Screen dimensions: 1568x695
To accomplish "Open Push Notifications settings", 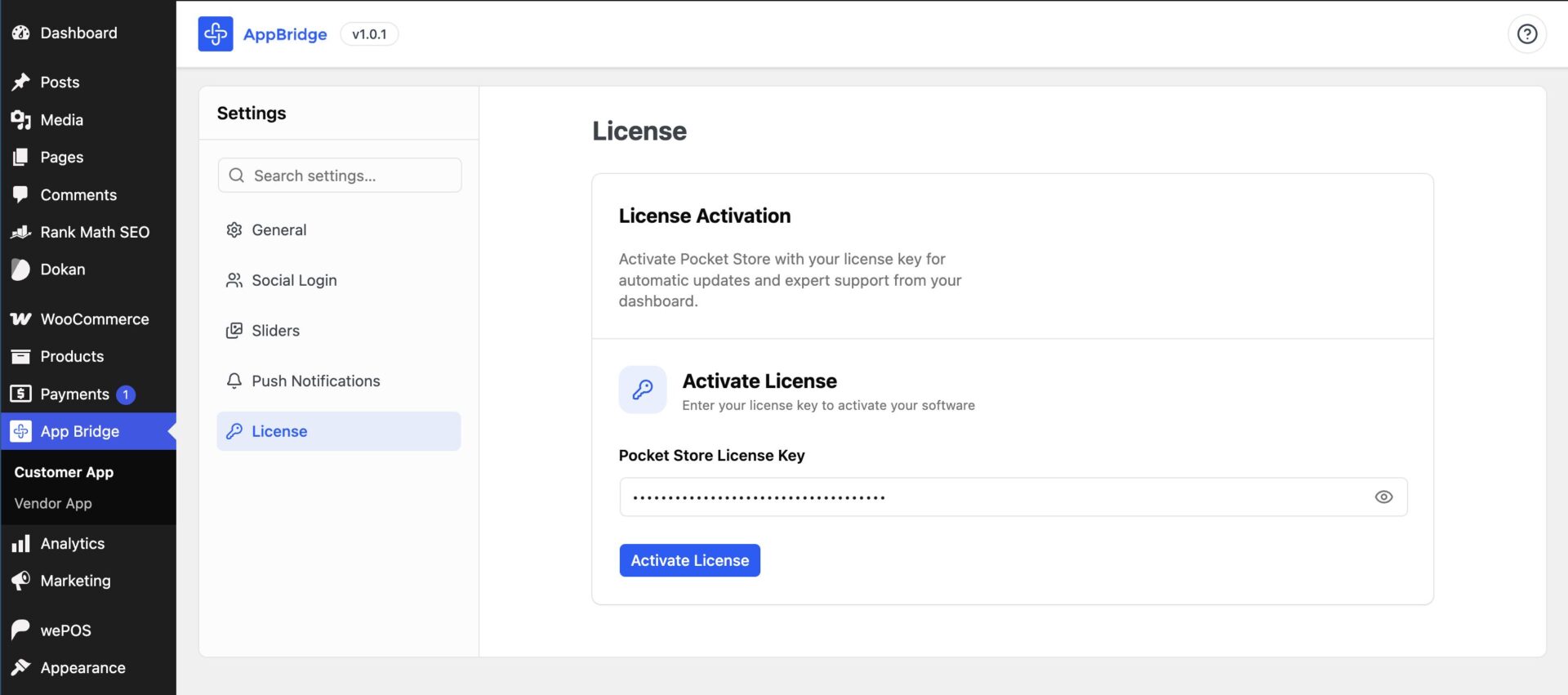I will 339,381.
